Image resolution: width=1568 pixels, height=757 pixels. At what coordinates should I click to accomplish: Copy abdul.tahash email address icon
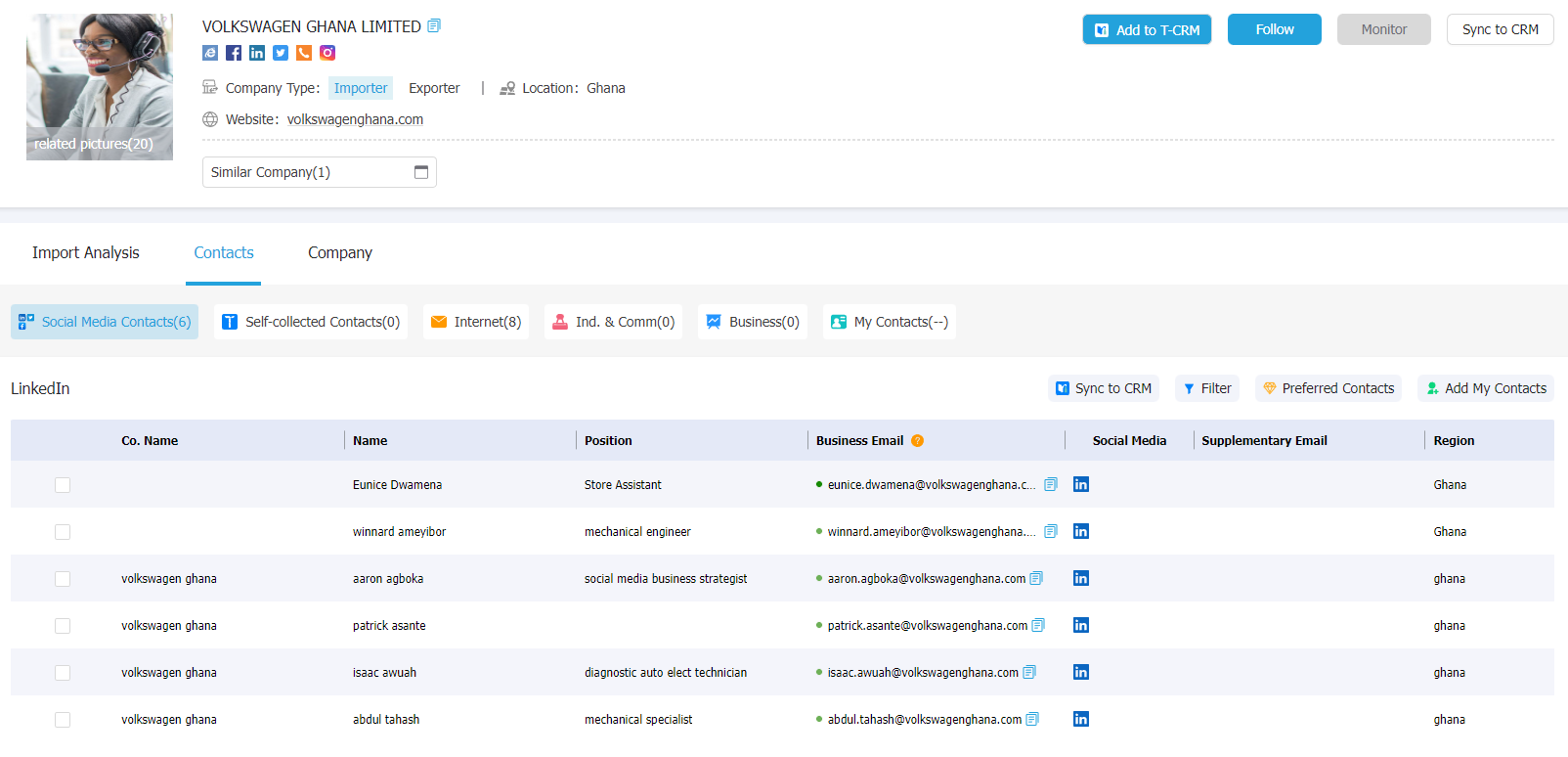point(1032,719)
